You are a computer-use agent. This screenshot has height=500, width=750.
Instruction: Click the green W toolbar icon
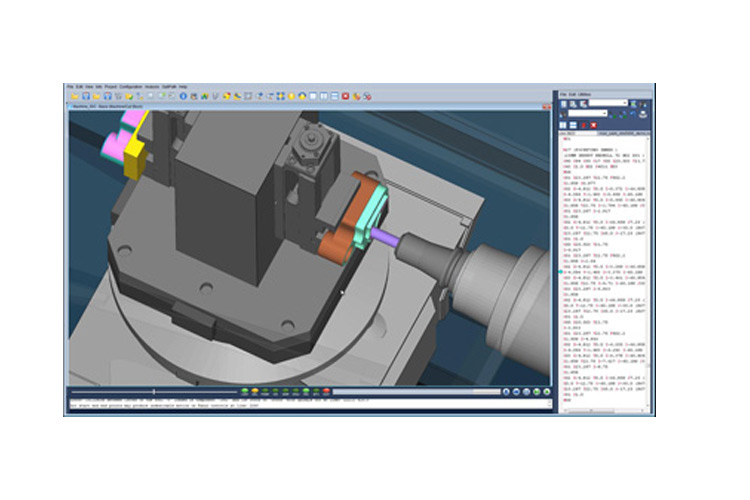tap(205, 96)
